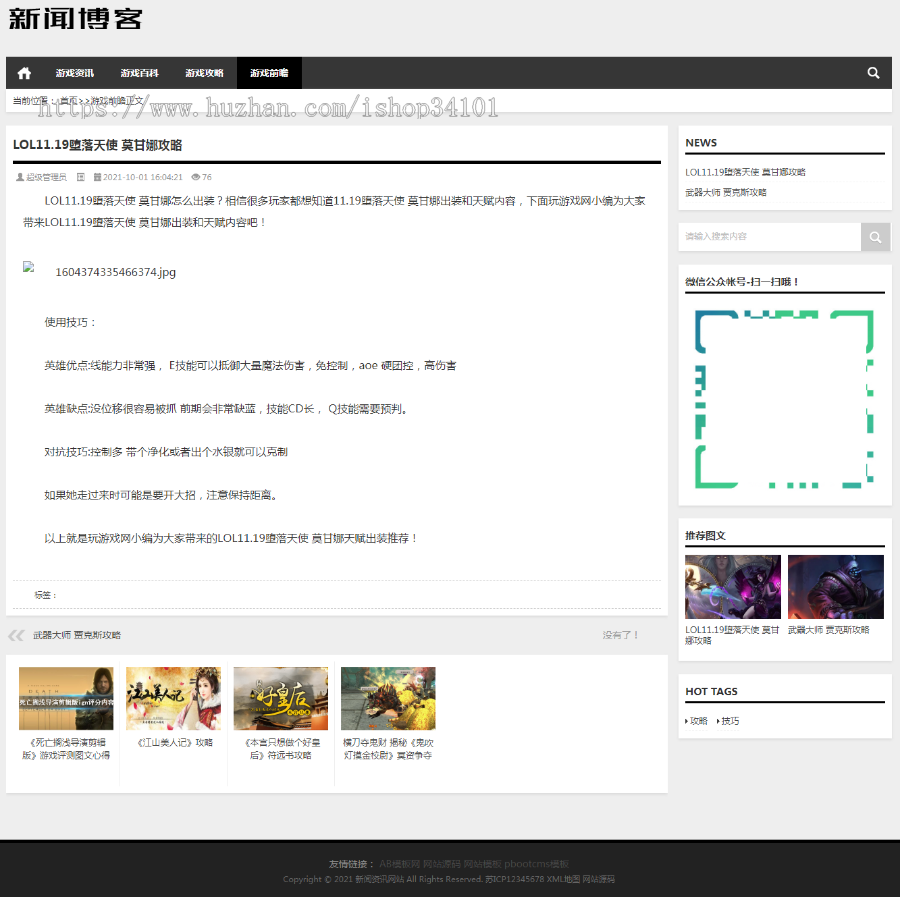
Task: Click footer friendly link 网站模板
Action: [x=483, y=864]
